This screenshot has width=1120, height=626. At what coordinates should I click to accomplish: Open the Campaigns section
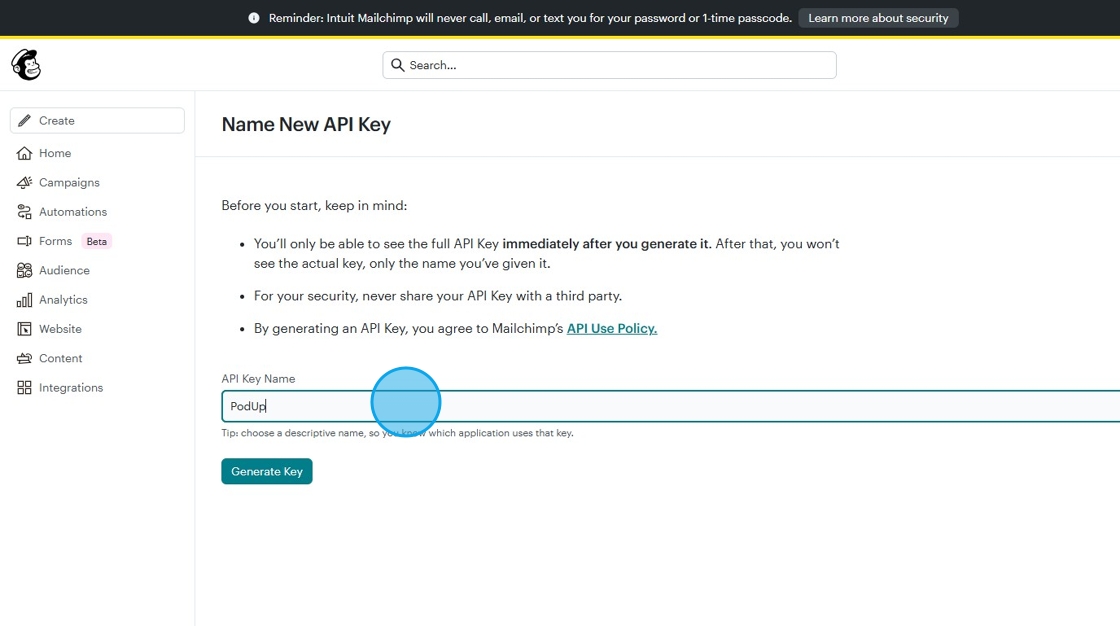[69, 182]
